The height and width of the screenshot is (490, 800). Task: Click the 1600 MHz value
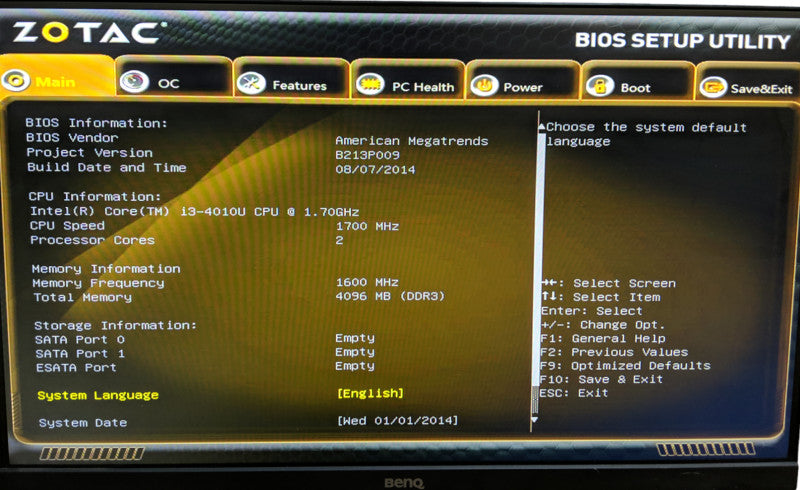[367, 282]
